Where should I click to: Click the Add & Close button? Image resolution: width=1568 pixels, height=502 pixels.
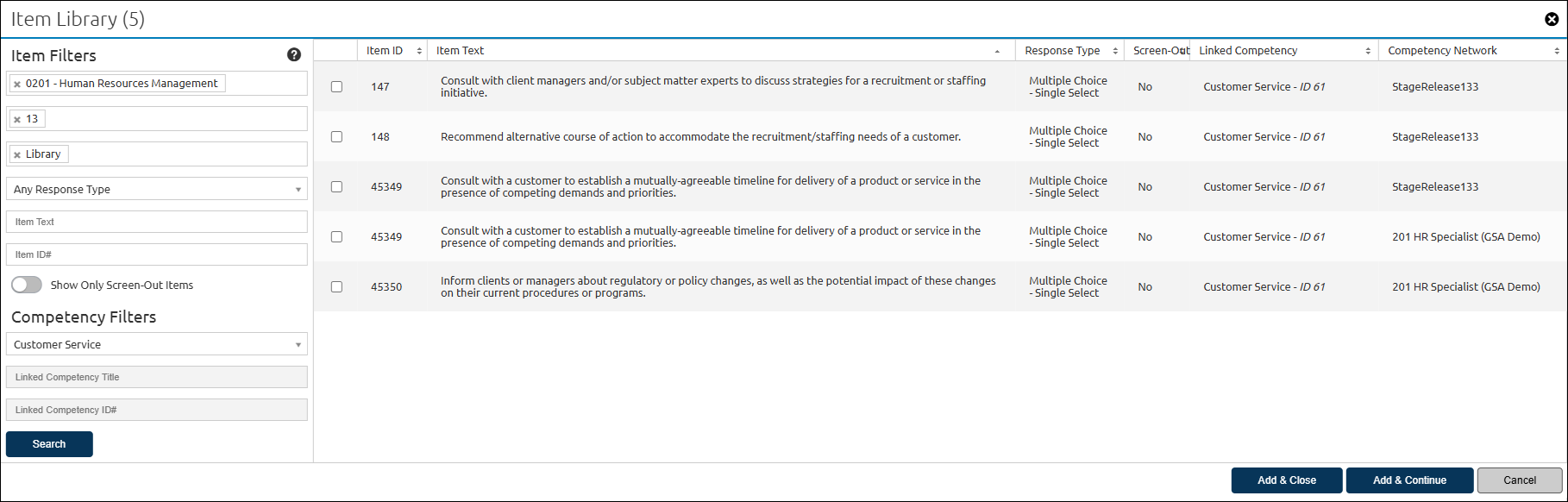pyautogui.click(x=1287, y=480)
